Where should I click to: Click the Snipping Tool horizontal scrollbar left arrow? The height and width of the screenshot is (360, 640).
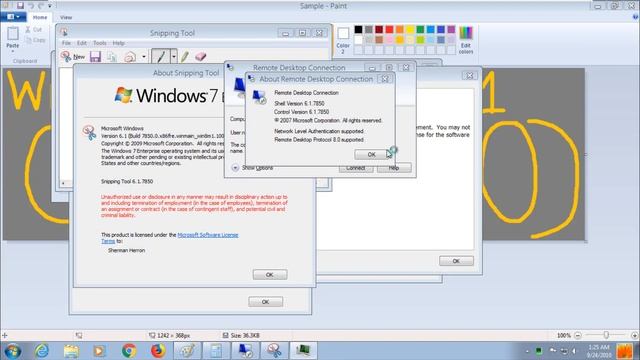63,183
